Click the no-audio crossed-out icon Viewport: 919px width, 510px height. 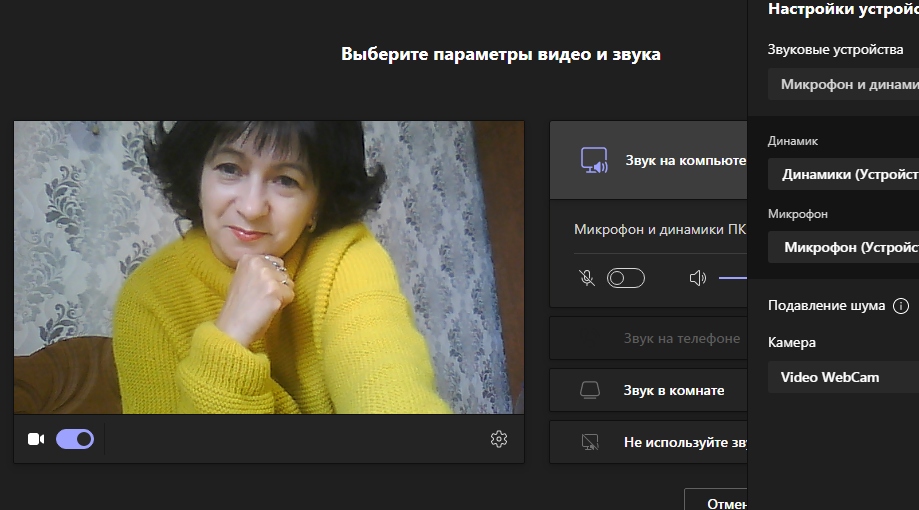point(590,441)
